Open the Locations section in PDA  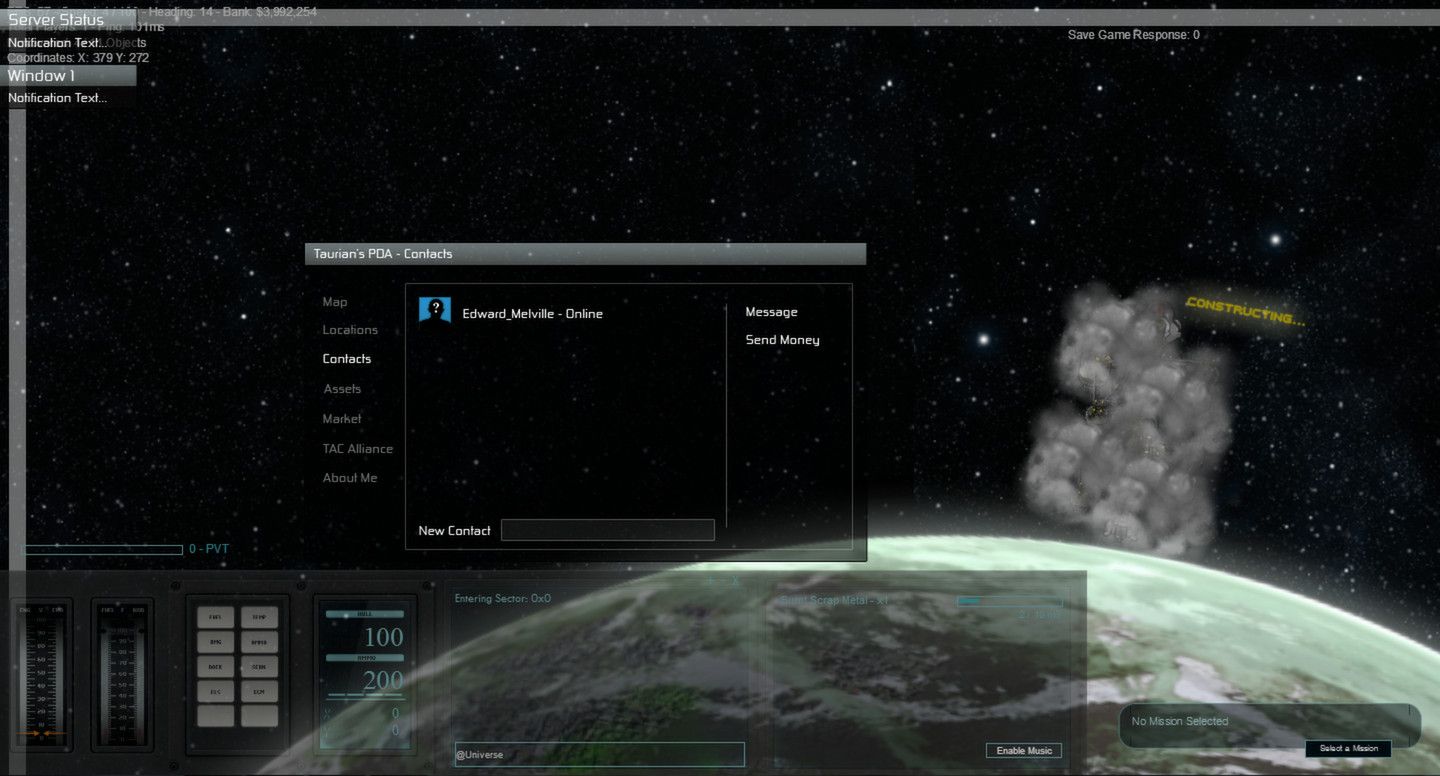pos(350,330)
